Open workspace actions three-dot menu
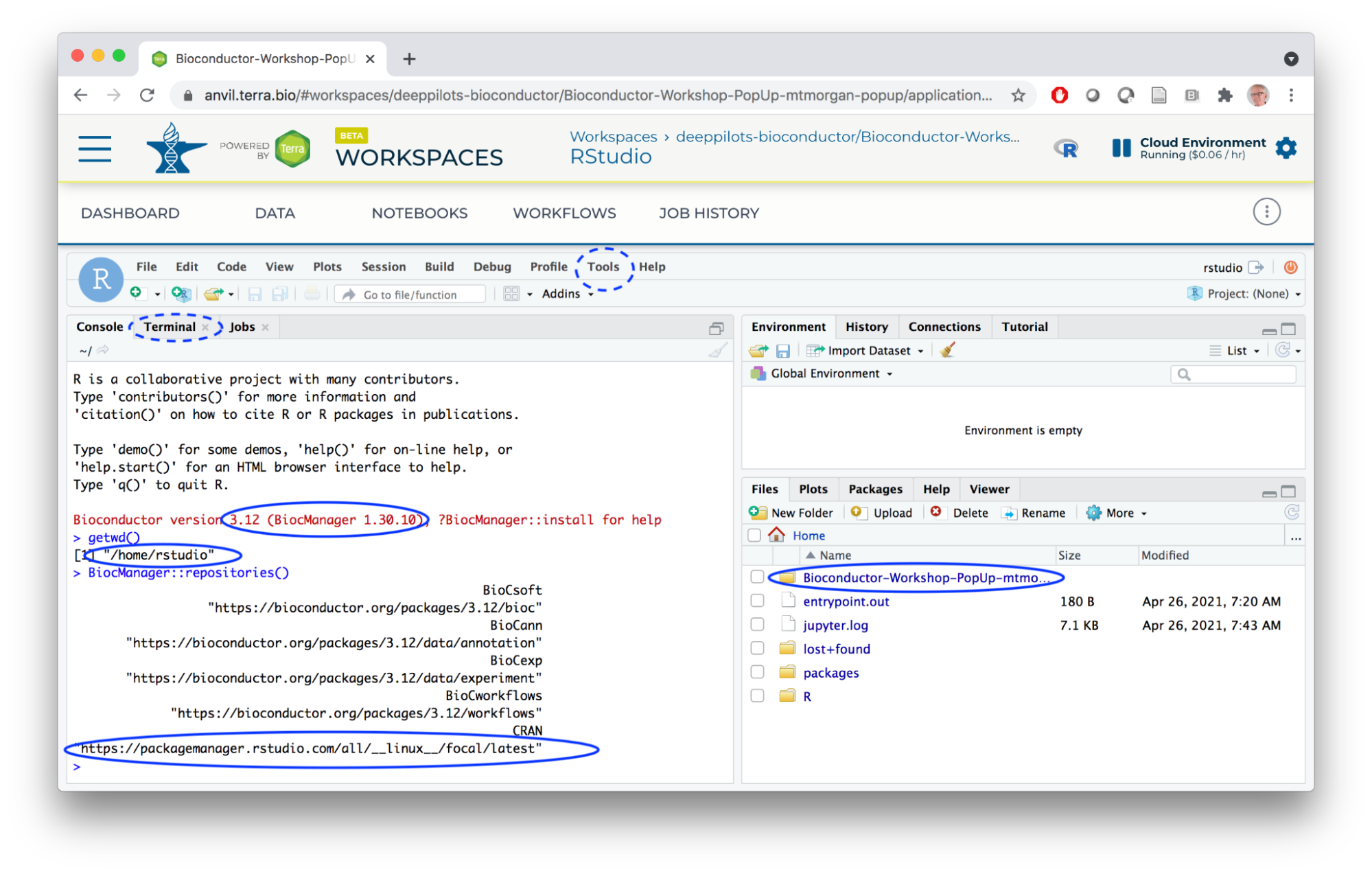This screenshot has width=1372, height=874. [x=1266, y=212]
